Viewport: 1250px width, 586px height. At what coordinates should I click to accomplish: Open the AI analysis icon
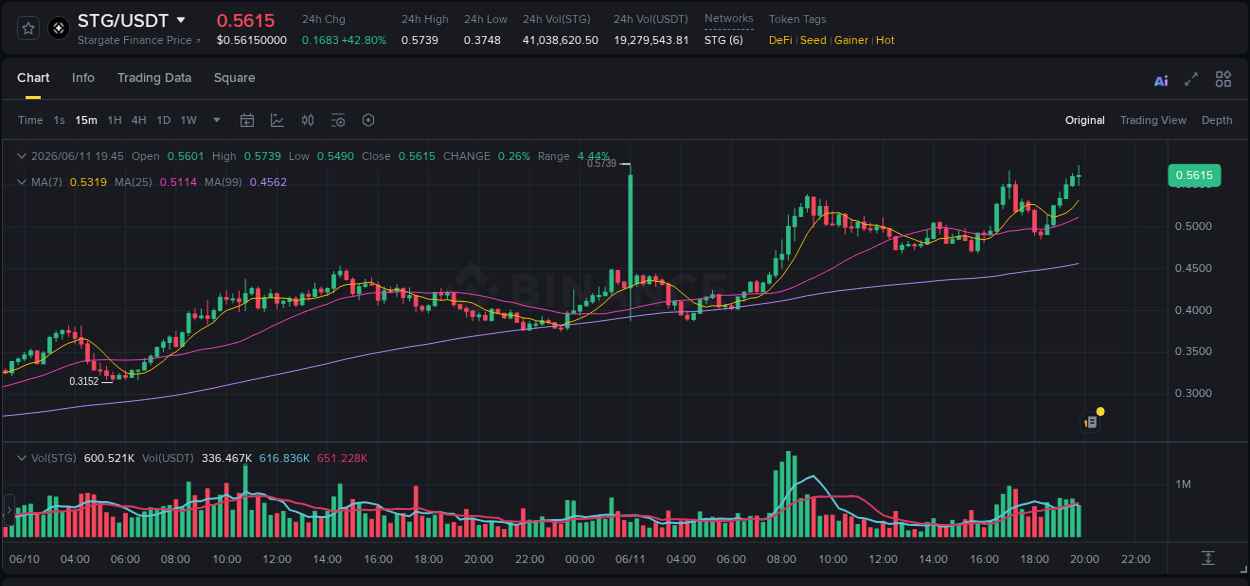[x=1161, y=80]
